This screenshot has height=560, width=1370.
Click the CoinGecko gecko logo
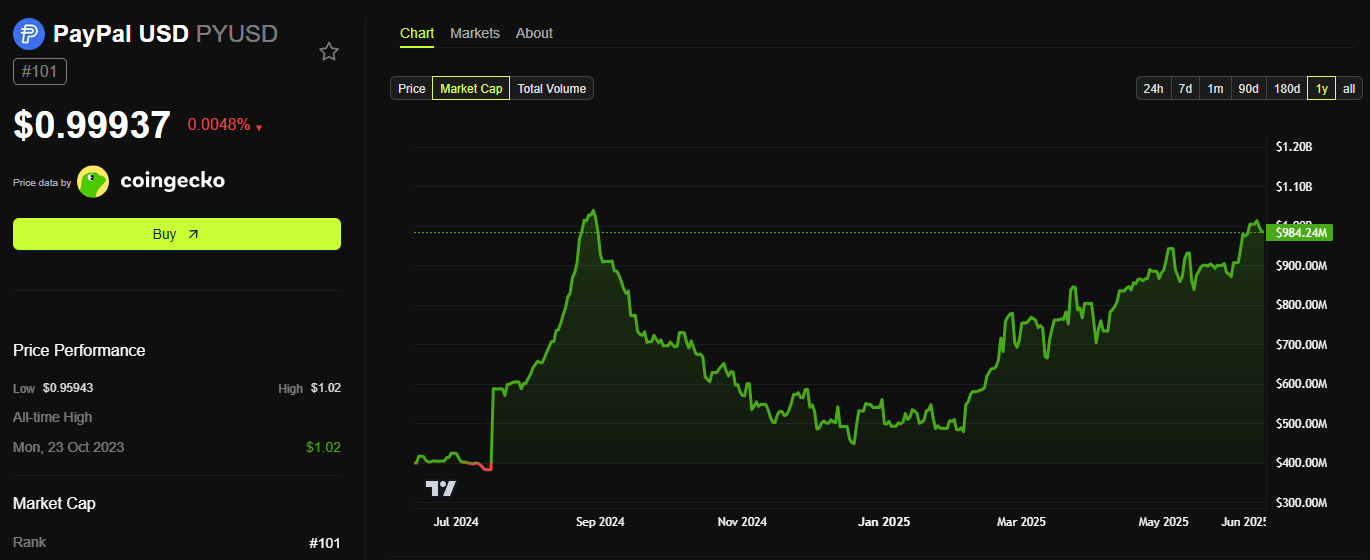coord(93,181)
